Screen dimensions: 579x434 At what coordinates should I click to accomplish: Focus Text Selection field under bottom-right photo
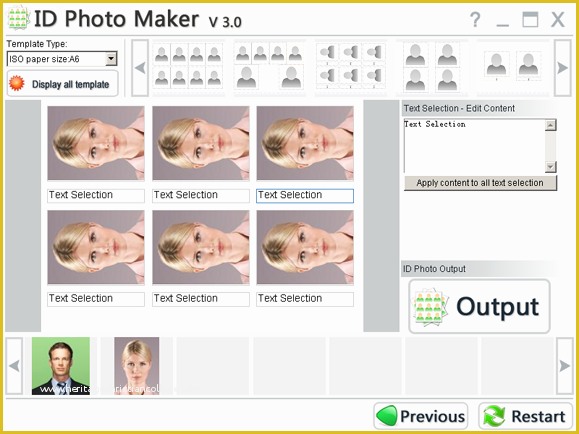pos(305,299)
